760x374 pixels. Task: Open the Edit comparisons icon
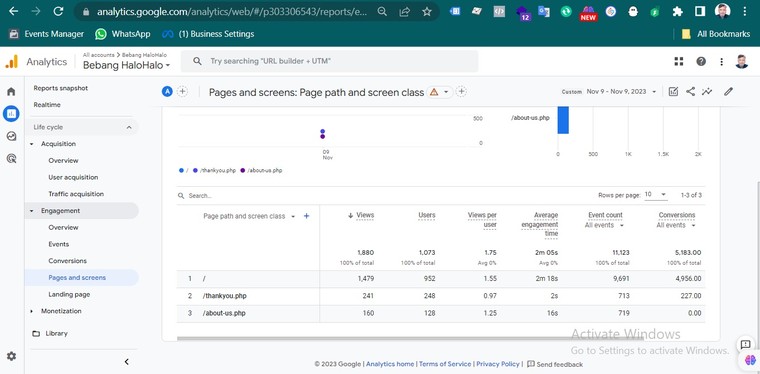(x=673, y=92)
